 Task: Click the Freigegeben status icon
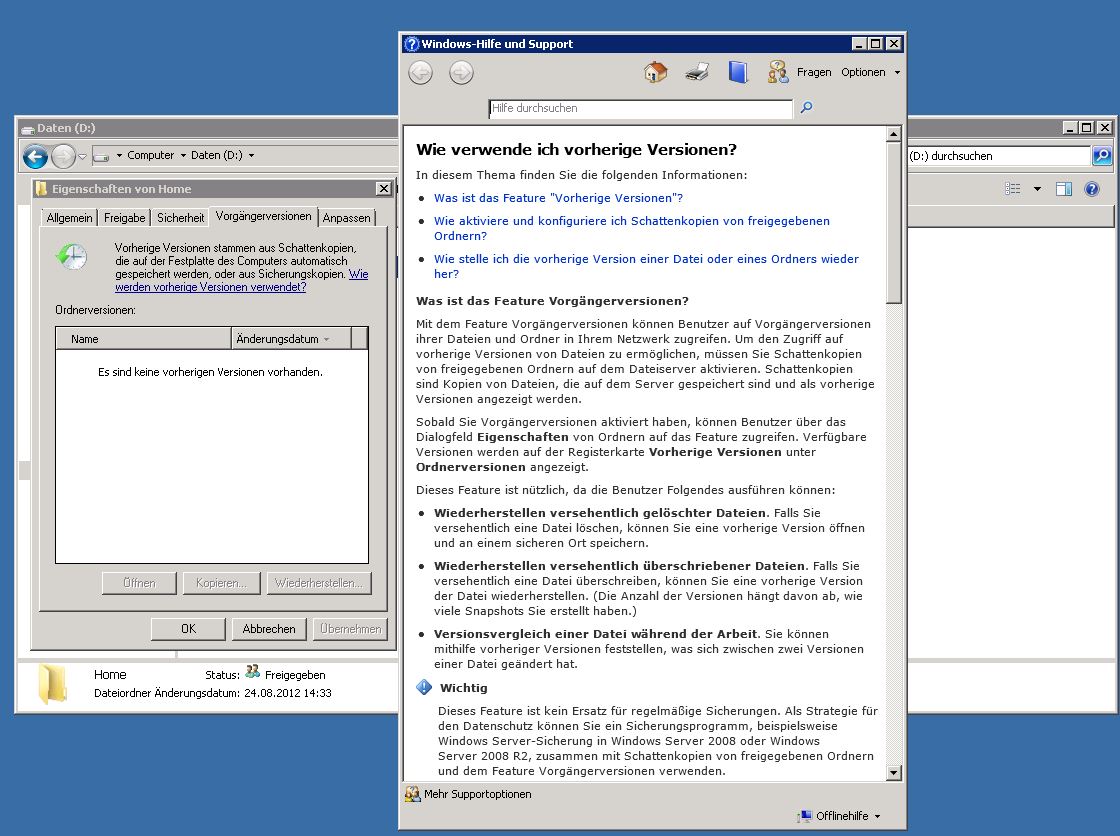pos(252,672)
